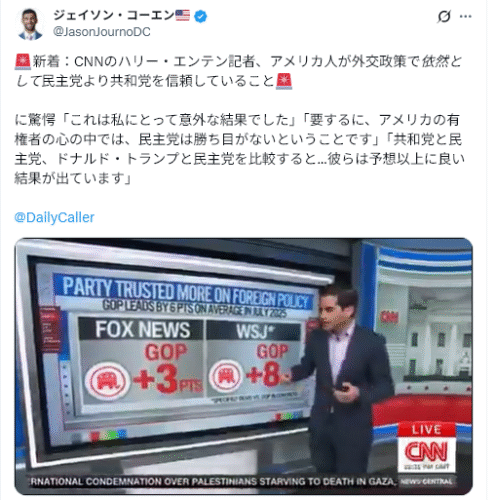Viewport: 495px width, 500px height.
Task: Click the blue verified checkmark badge
Action: [x=200, y=16]
